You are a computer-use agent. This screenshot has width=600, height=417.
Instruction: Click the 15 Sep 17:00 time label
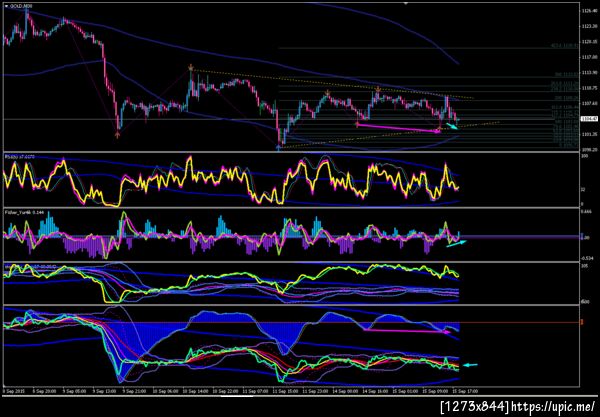pos(466,391)
